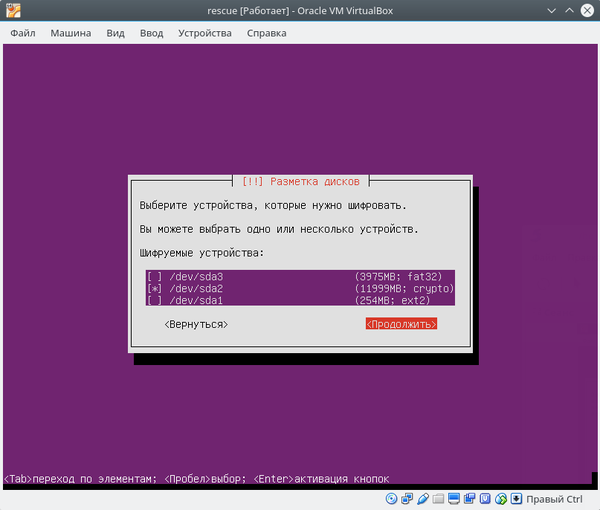600x510 pixels.
Task: Click the Шифруемые устройства label
Action: click(x=202, y=253)
